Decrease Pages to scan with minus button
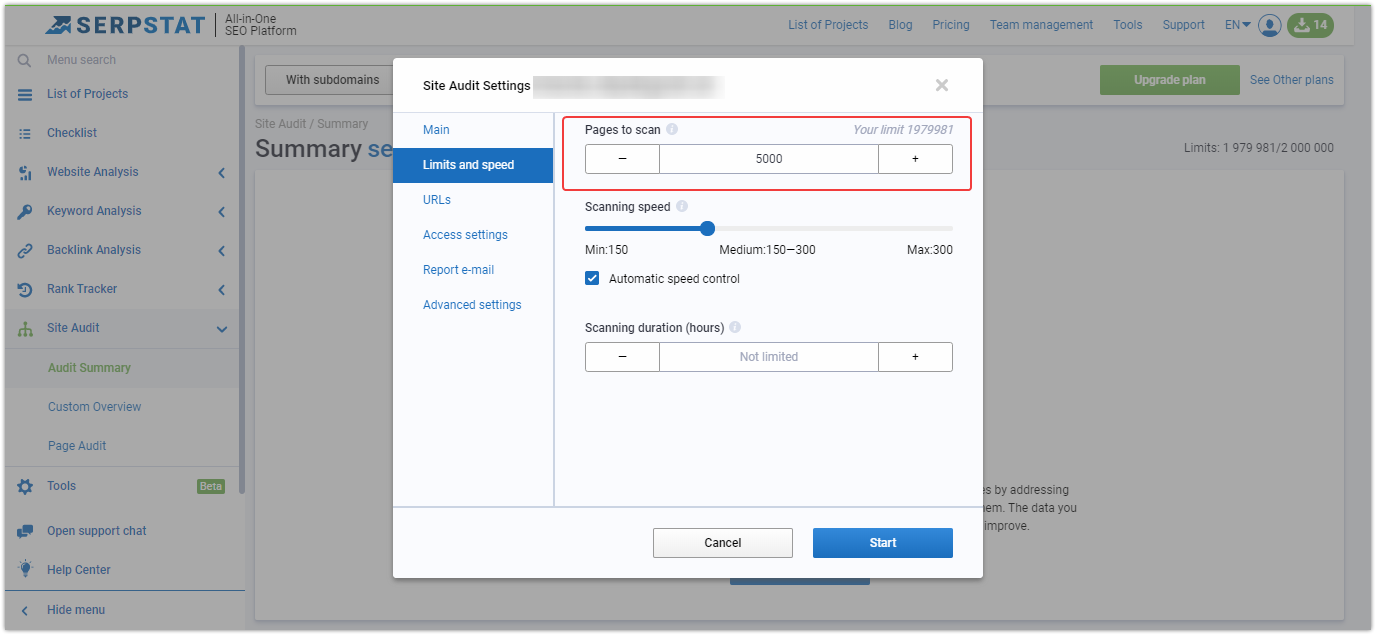The width and height of the screenshot is (1376, 635). tap(622, 159)
